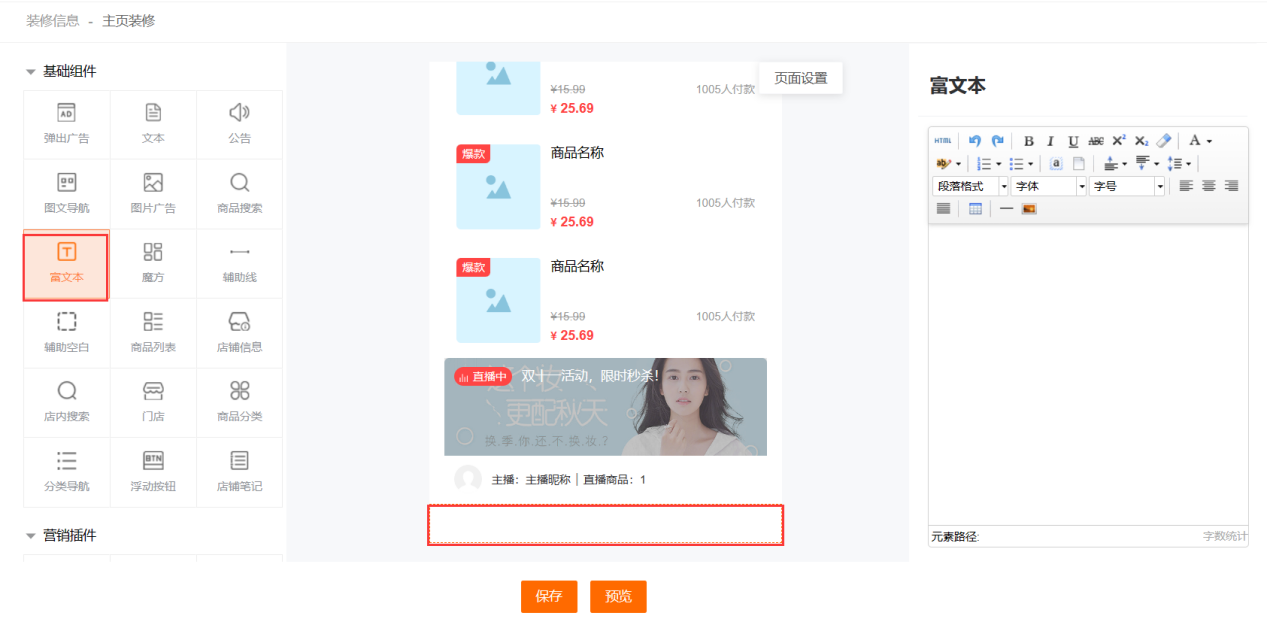1267x643 pixels.
Task: Select the 图片广告 component
Action: point(153,194)
